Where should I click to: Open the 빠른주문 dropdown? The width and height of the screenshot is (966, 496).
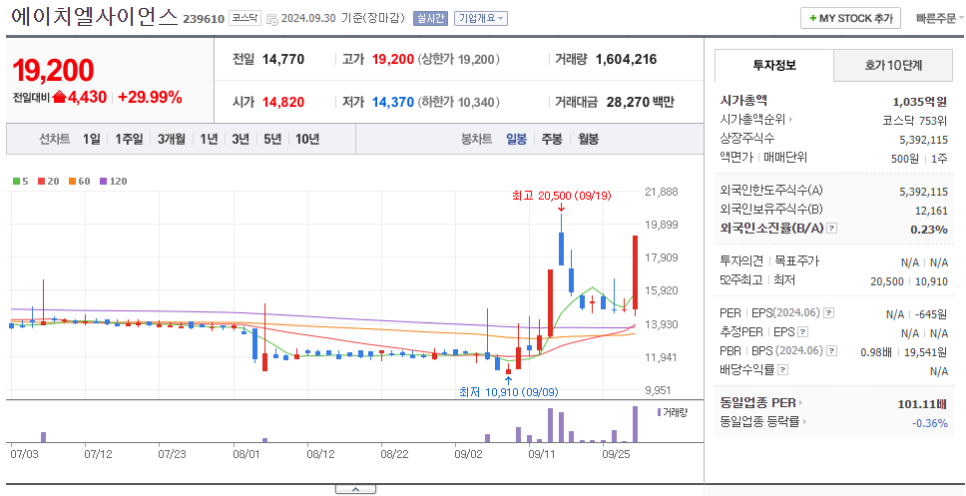click(x=940, y=18)
